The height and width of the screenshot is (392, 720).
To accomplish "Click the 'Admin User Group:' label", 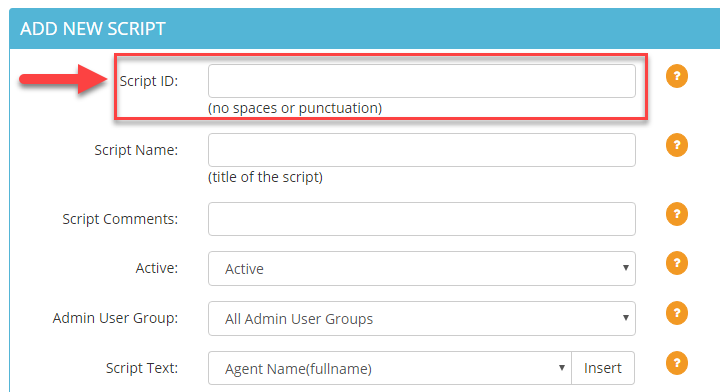I will [115, 318].
